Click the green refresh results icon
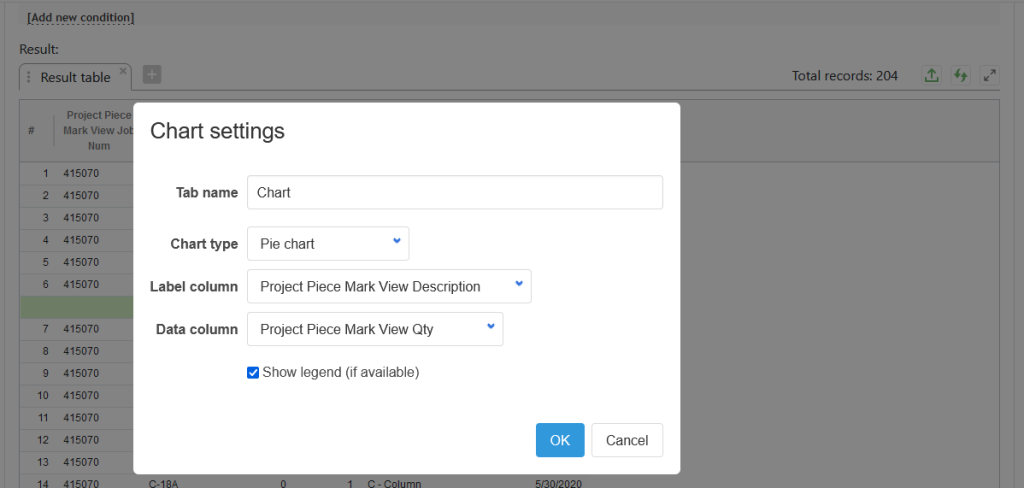This screenshot has width=1024, height=488. pyautogui.click(x=960, y=75)
